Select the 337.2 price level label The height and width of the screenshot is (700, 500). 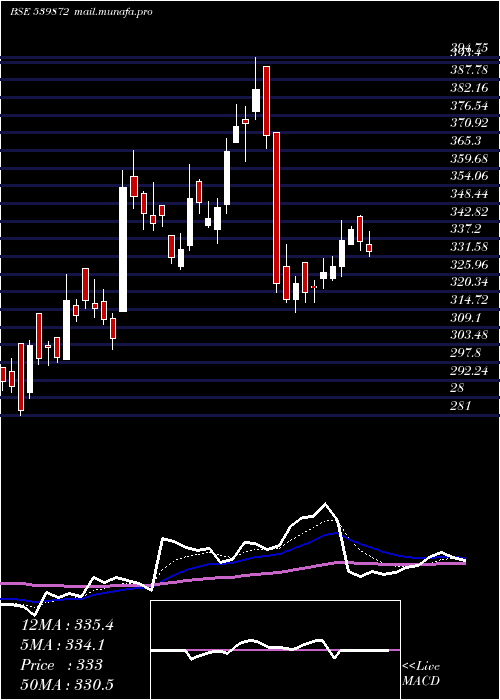pos(465,229)
